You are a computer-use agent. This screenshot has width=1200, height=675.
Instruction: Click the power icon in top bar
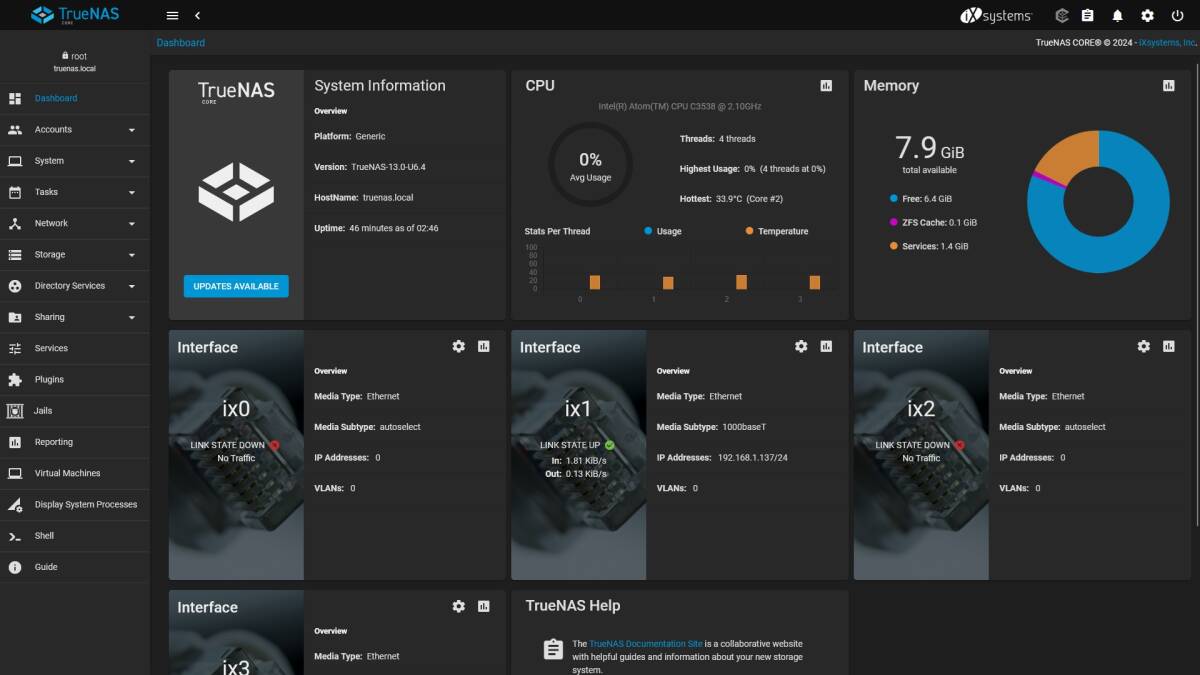tap(1176, 16)
